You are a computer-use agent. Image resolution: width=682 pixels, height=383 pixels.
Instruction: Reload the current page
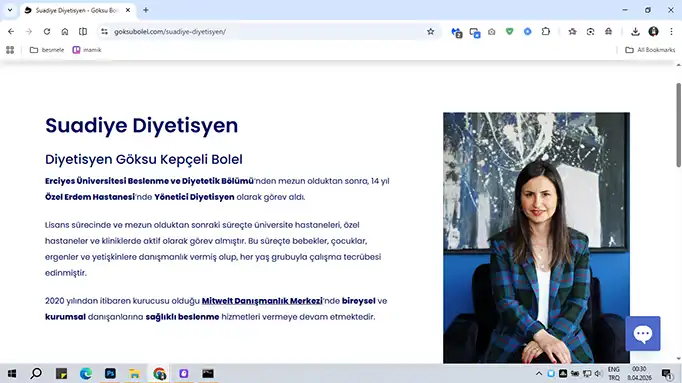(47, 31)
